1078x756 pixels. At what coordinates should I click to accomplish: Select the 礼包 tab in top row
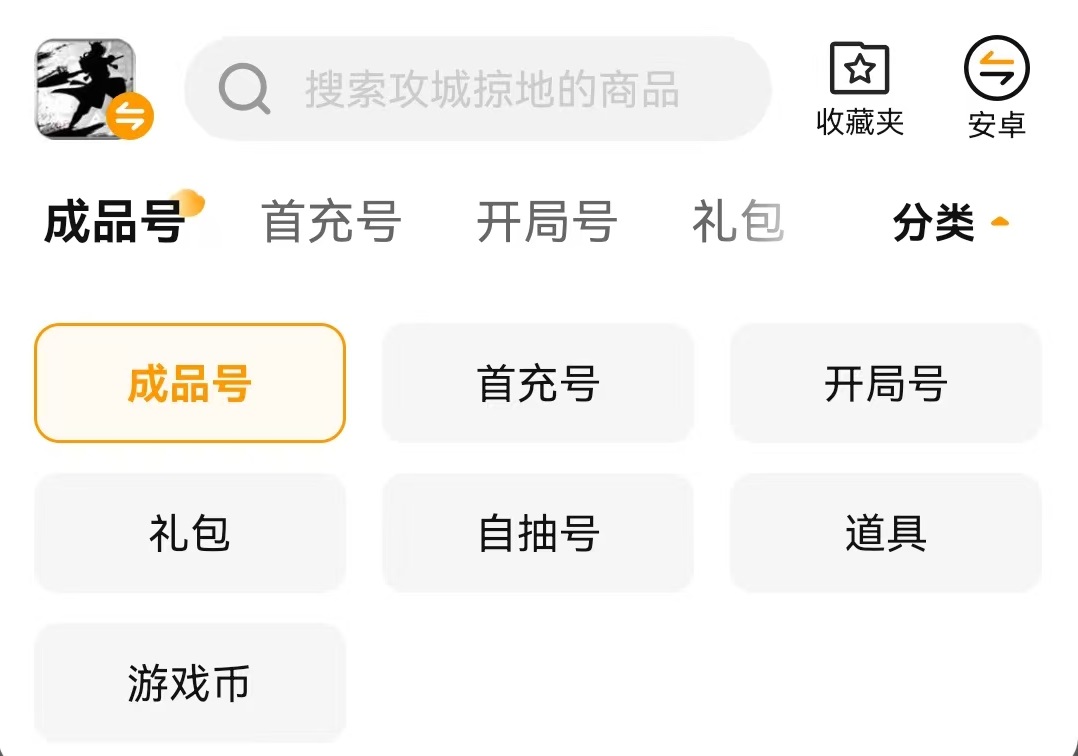tap(737, 222)
